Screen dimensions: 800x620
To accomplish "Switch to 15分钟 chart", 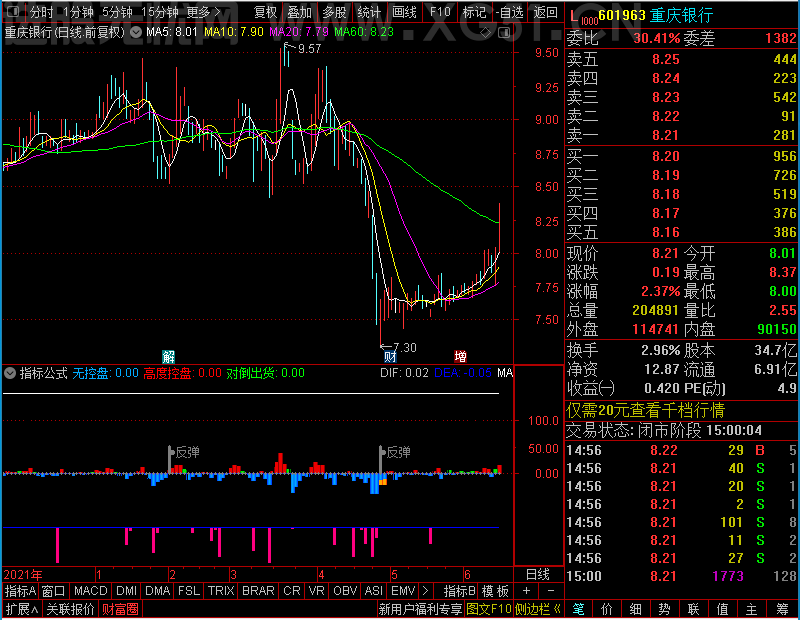I will coord(159,11).
